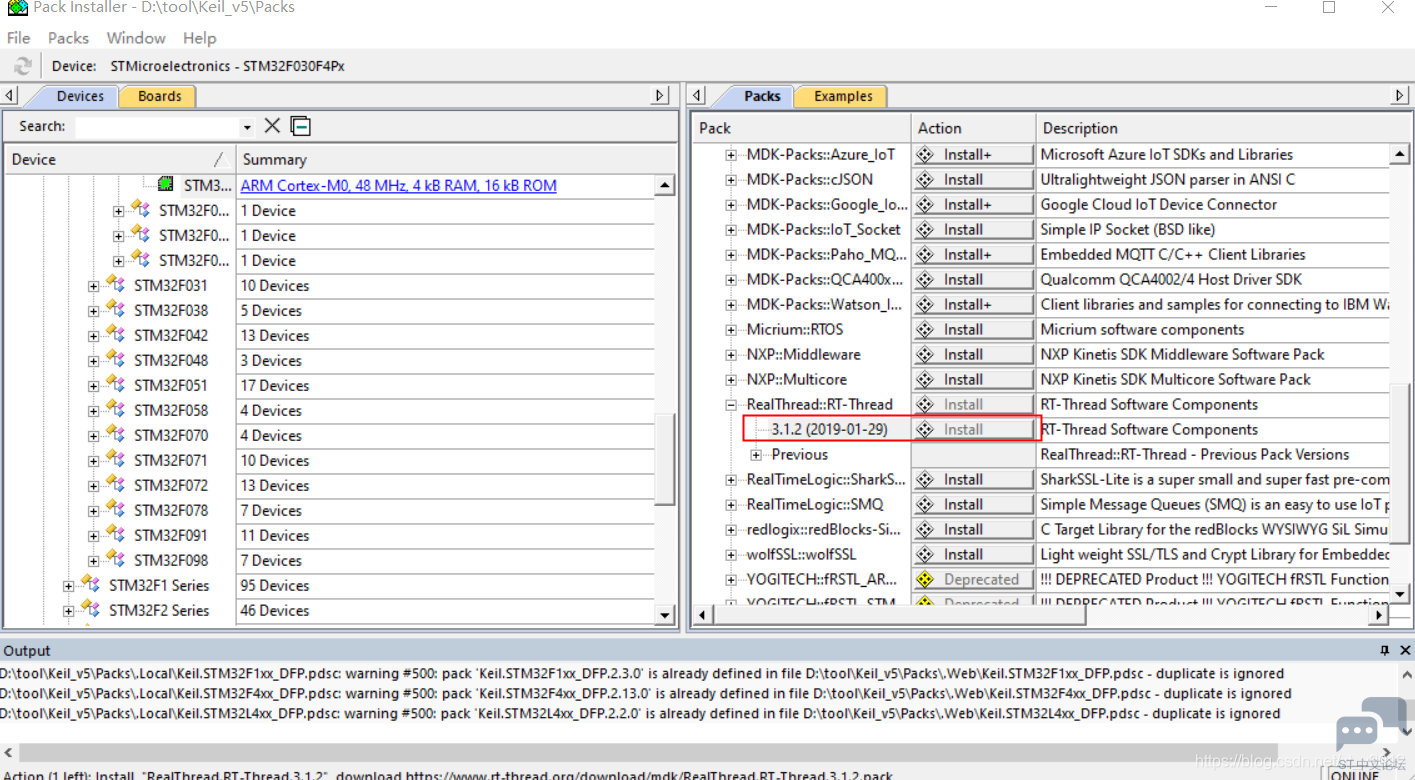Image resolution: width=1415 pixels, height=780 pixels.
Task: Click the refresh packs toolbar icon
Action: coord(22,66)
